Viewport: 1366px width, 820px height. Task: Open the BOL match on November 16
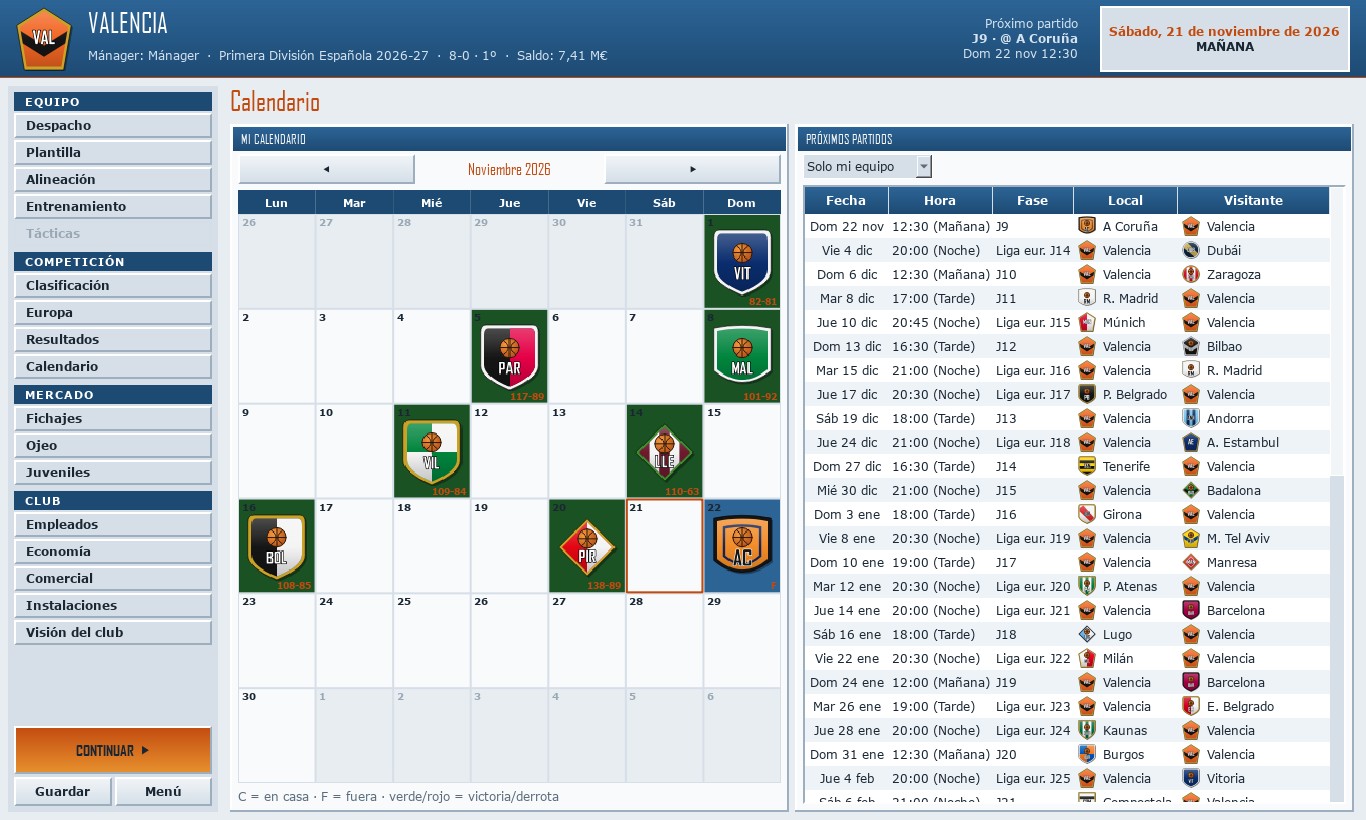276,546
